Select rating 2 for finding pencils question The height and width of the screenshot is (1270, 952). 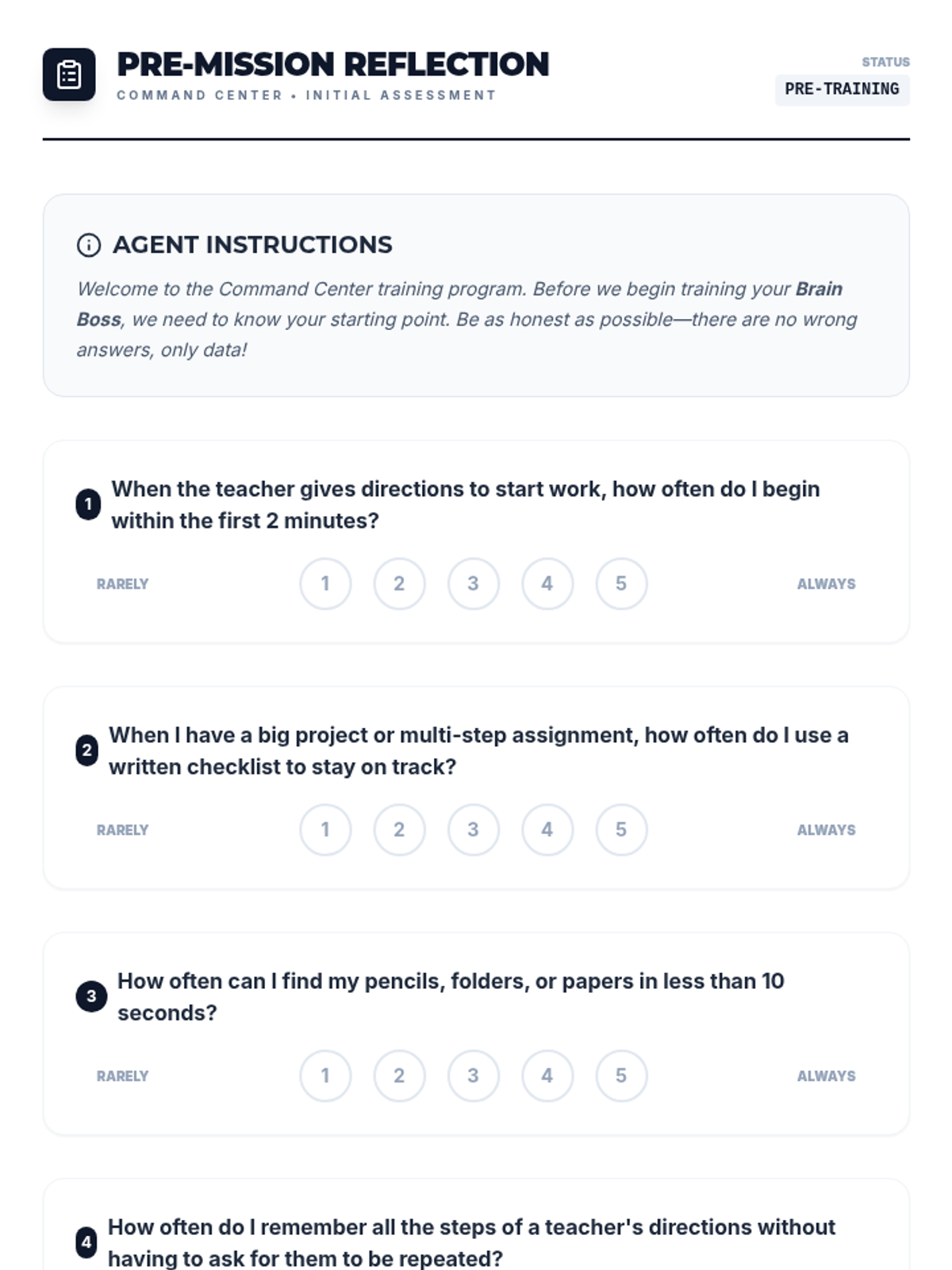point(399,1076)
